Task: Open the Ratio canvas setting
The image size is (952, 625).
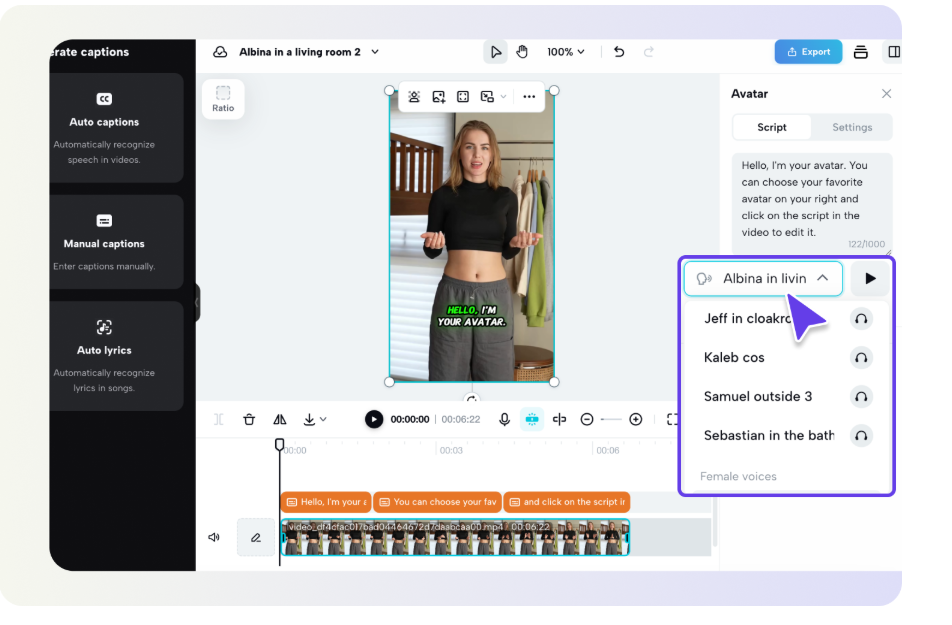Action: coord(223,98)
